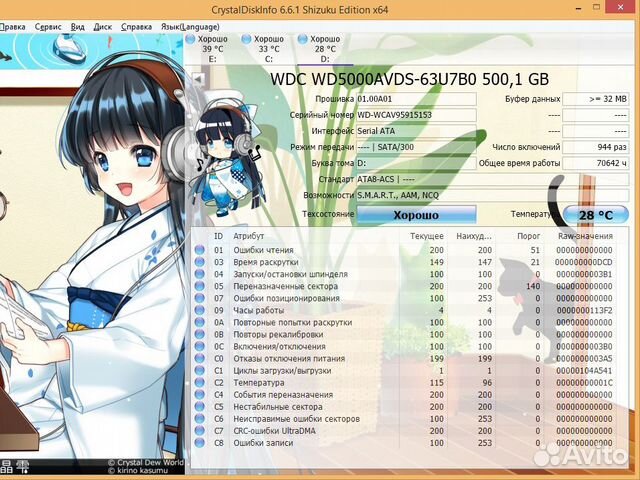The image size is (640, 480).
Task: Open the Сервис menu
Action: (x=48, y=27)
